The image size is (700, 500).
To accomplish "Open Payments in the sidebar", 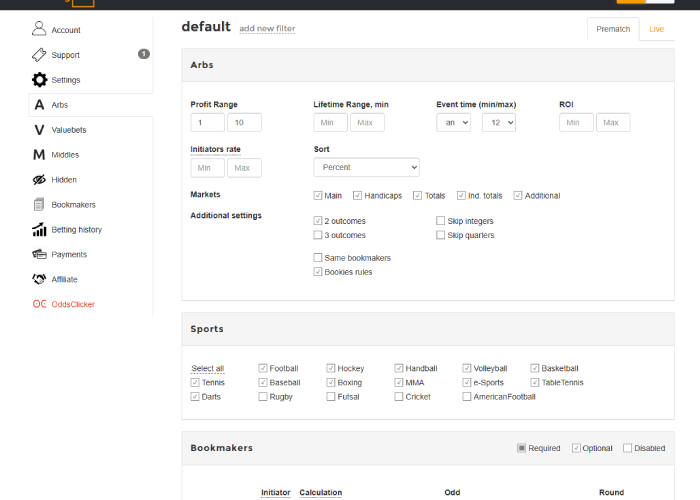I will coord(69,254).
